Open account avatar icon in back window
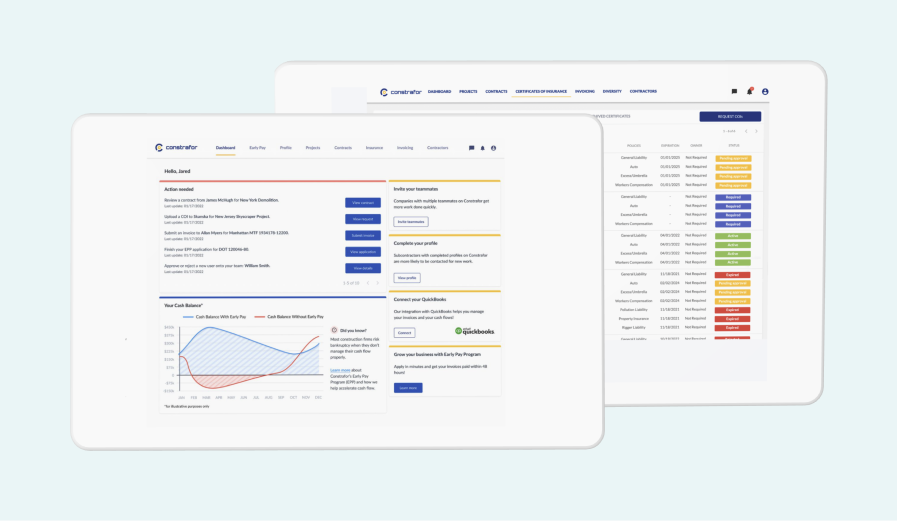The image size is (897, 521). [765, 92]
